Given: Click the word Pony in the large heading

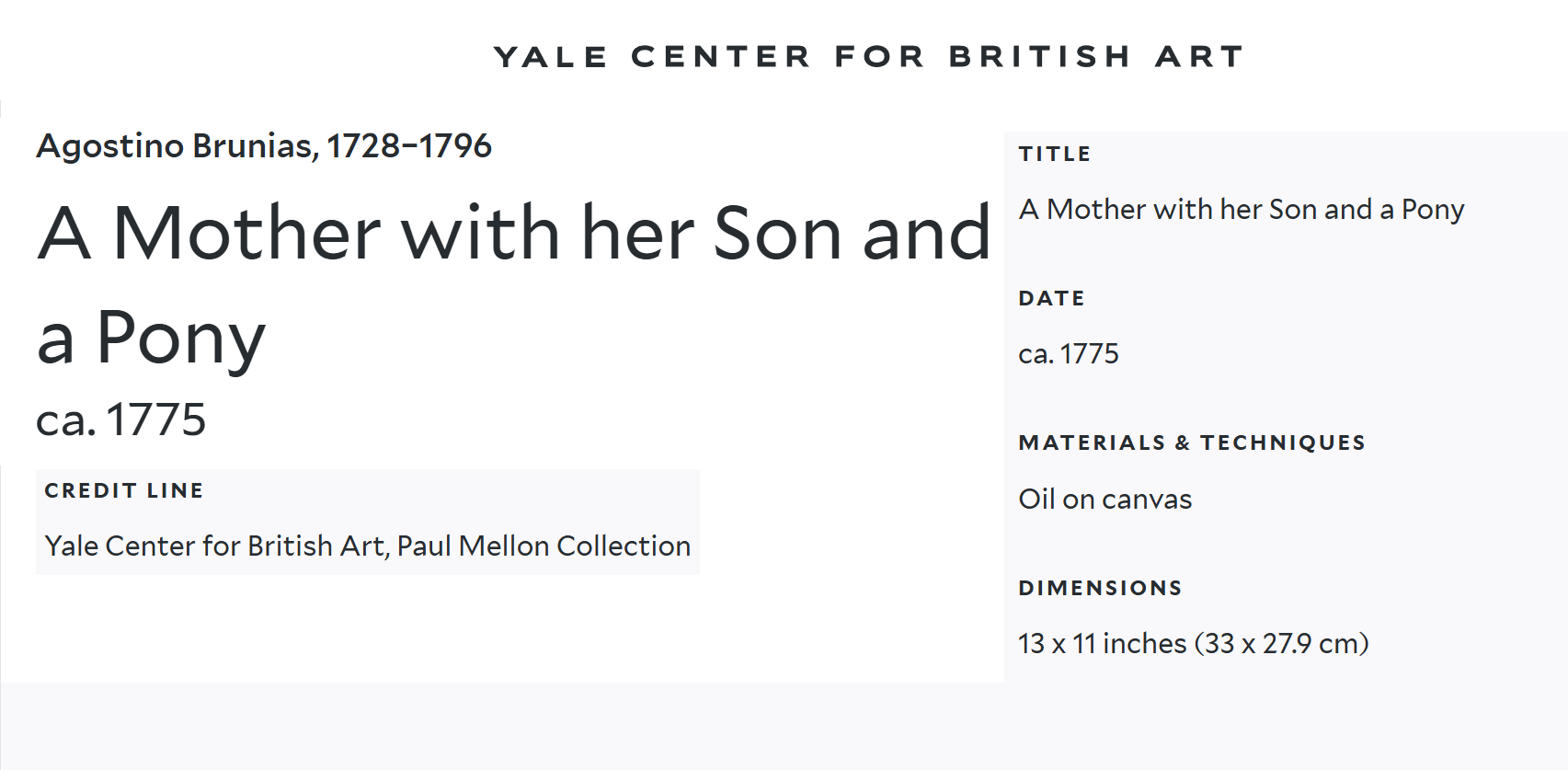Looking at the screenshot, I should click(x=180, y=338).
